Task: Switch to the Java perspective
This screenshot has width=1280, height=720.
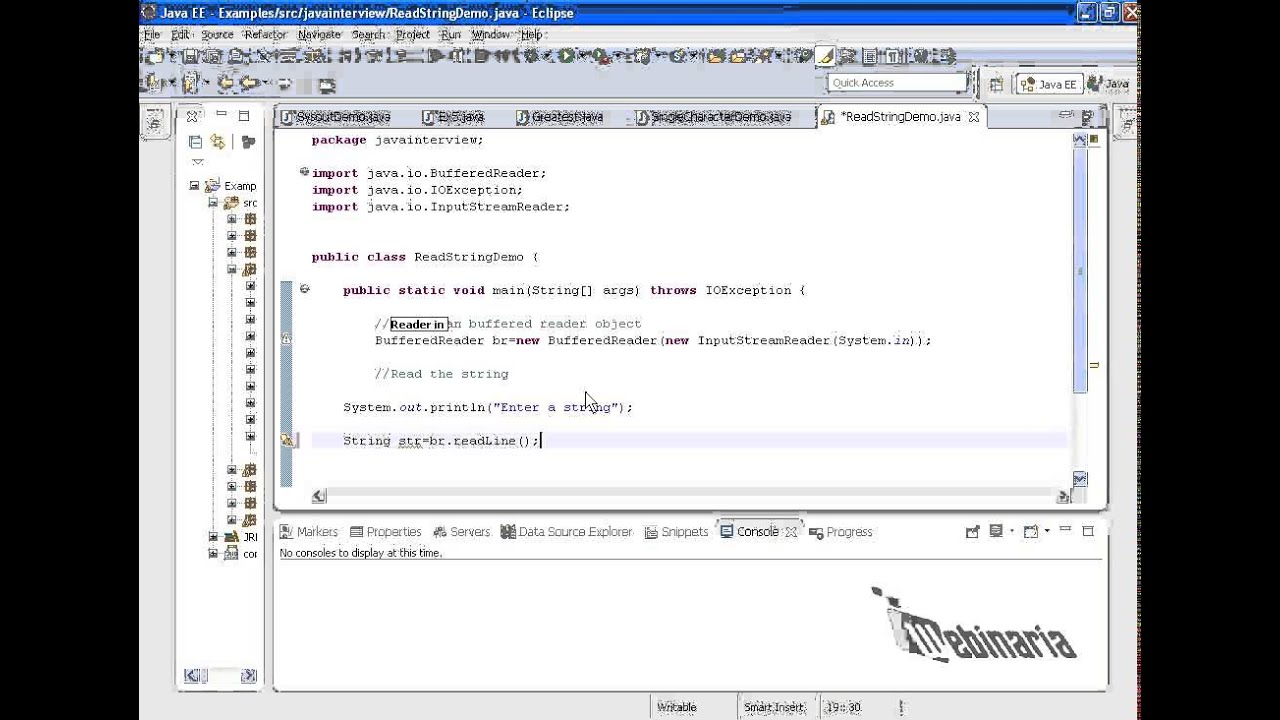Action: point(1108,84)
